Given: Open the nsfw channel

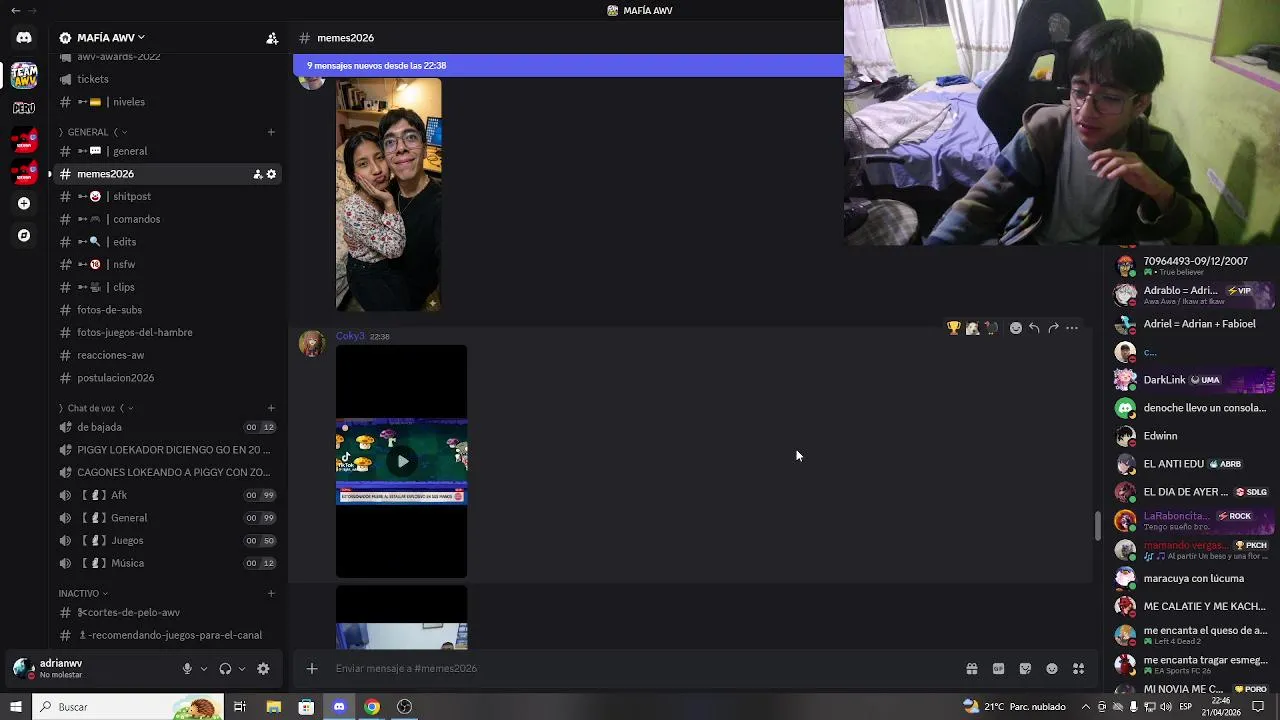Looking at the screenshot, I should [167, 264].
